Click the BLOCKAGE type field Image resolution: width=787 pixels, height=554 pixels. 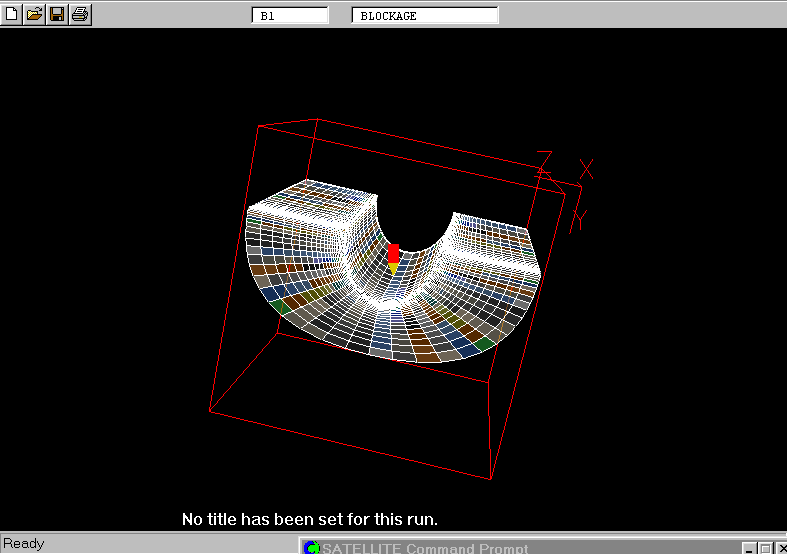425,16
